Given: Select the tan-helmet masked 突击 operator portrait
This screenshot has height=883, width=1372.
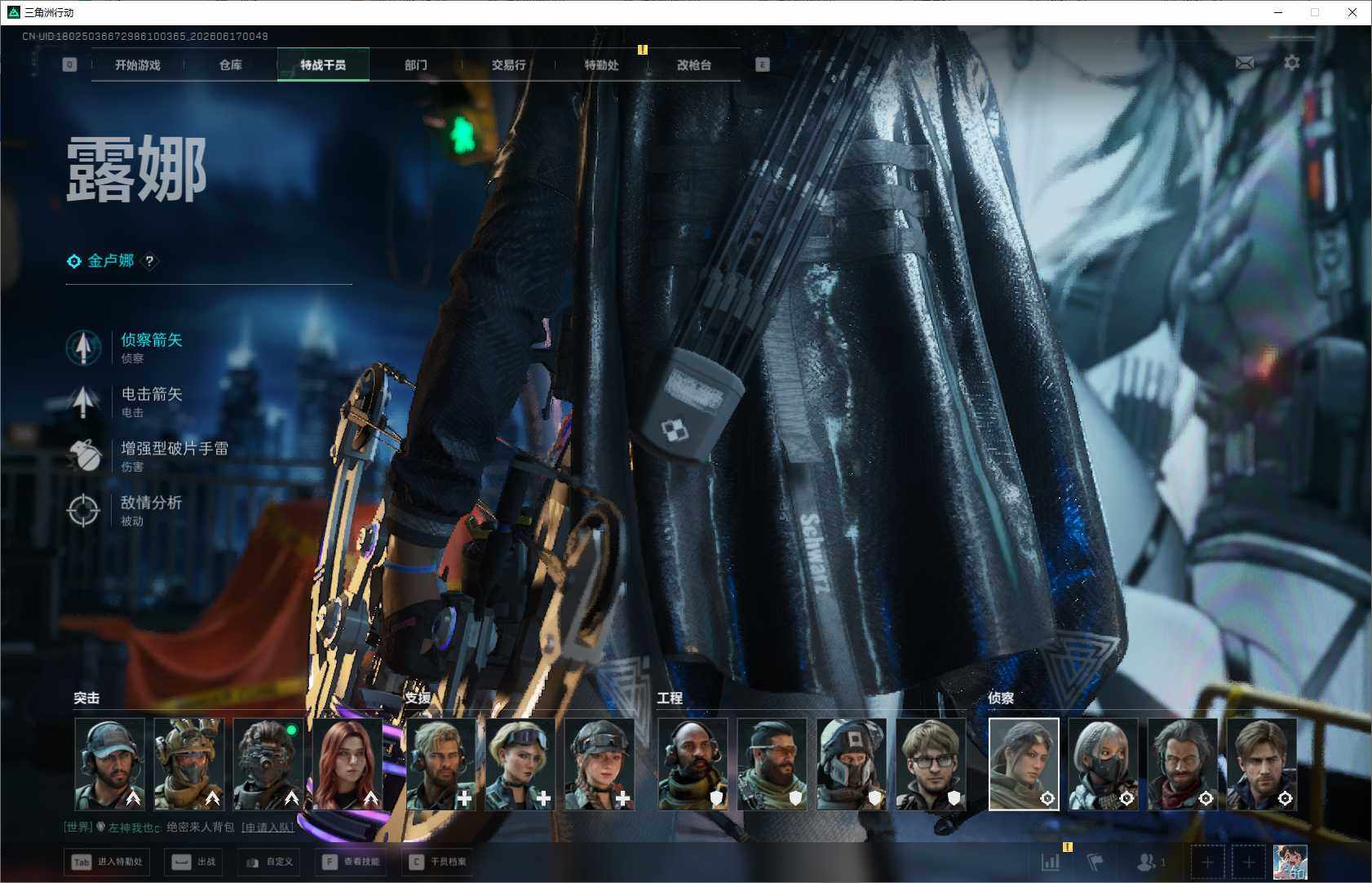Looking at the screenshot, I should (x=188, y=764).
